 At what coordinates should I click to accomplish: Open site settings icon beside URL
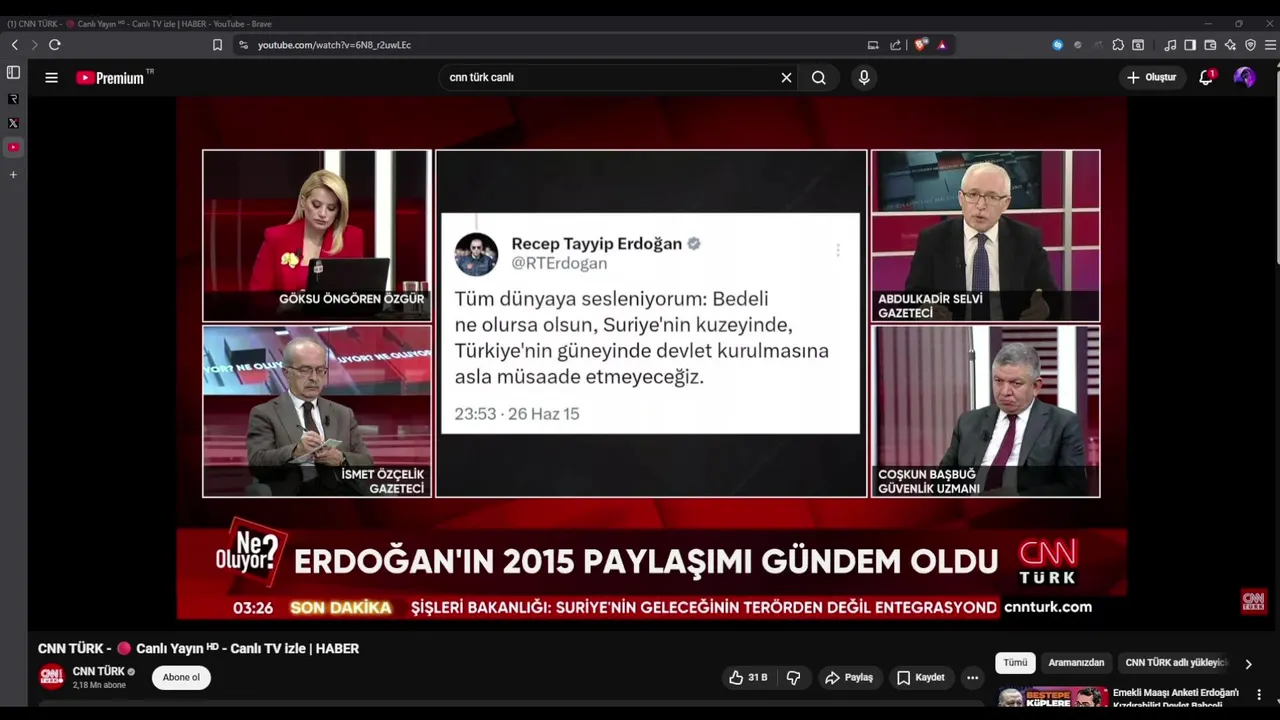click(x=243, y=45)
